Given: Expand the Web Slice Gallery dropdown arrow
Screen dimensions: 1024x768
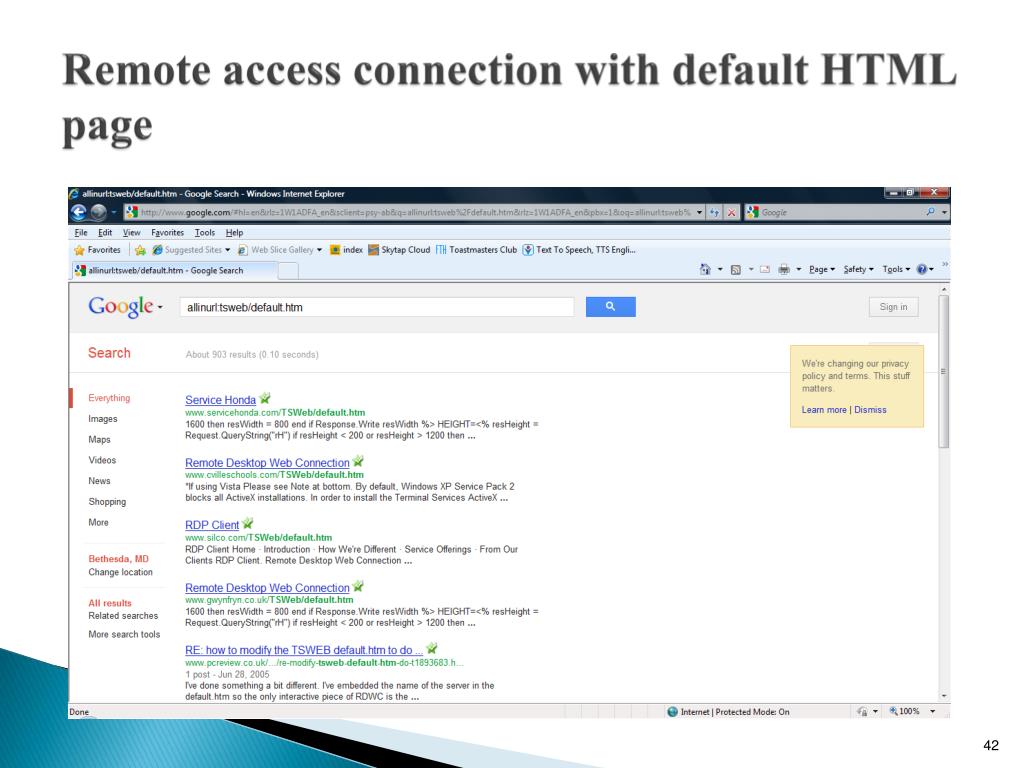Looking at the screenshot, I should tap(319, 250).
